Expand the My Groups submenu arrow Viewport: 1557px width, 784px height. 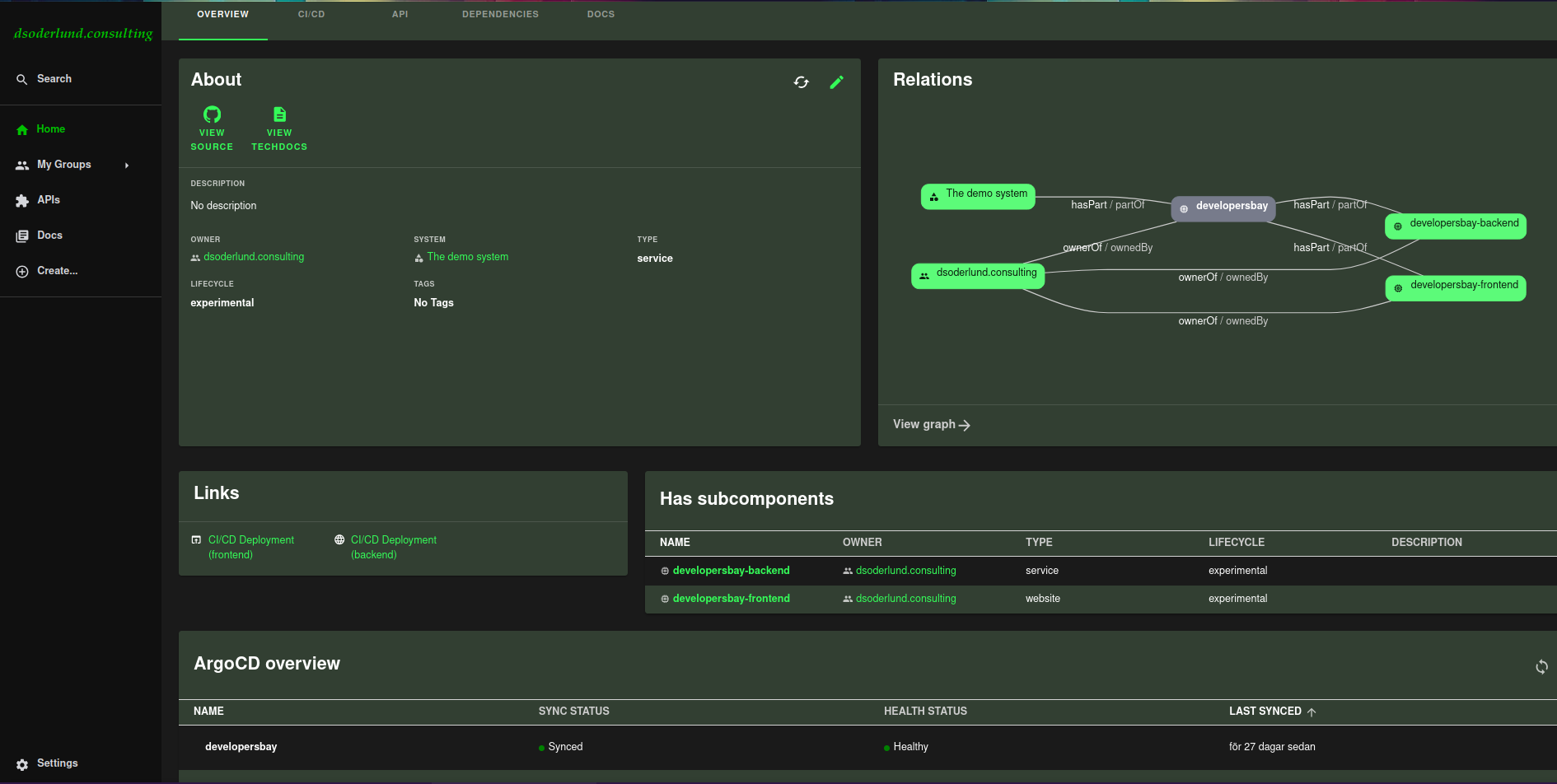127,166
